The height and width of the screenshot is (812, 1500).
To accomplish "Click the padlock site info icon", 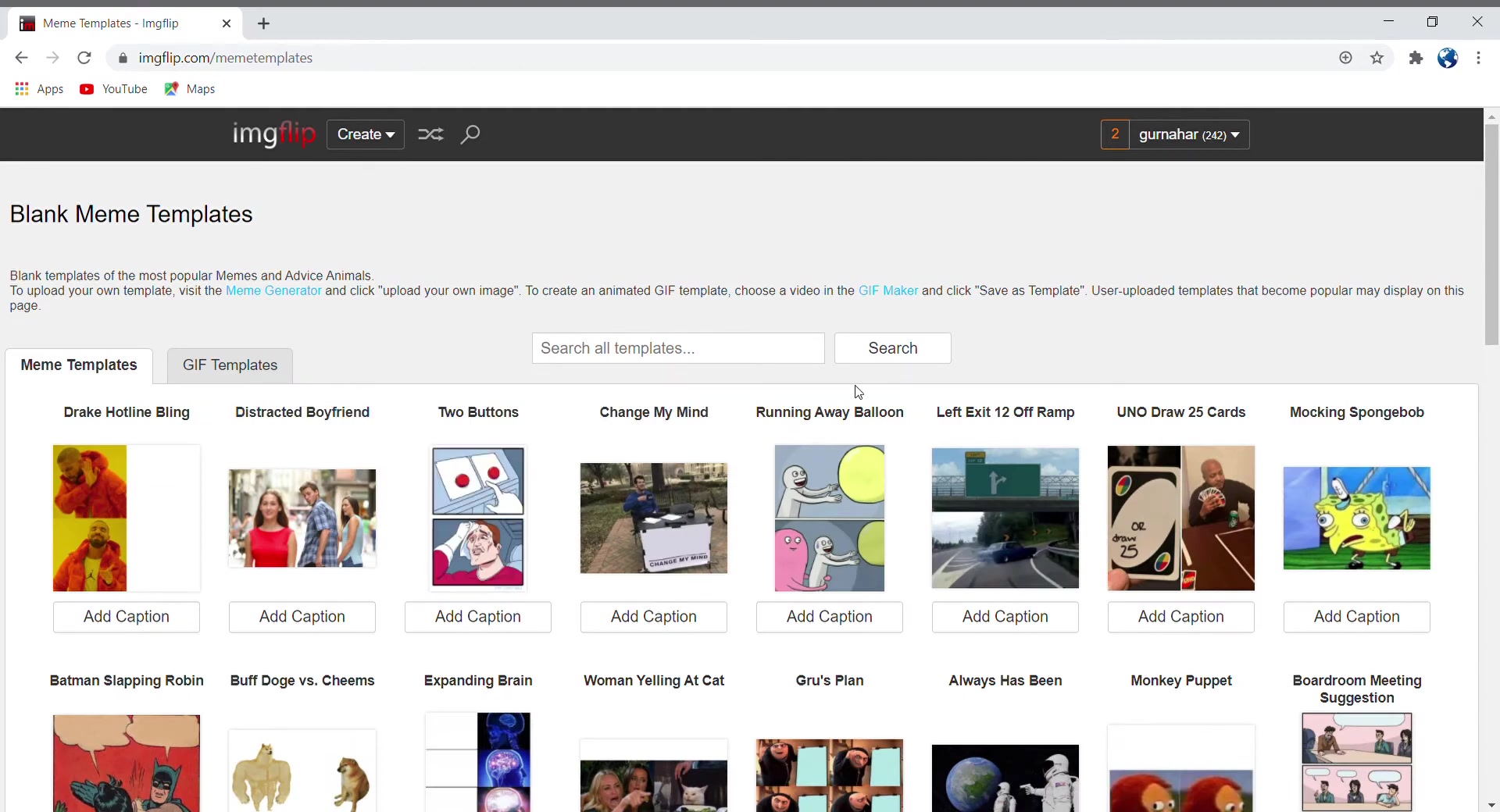I will pos(122,58).
